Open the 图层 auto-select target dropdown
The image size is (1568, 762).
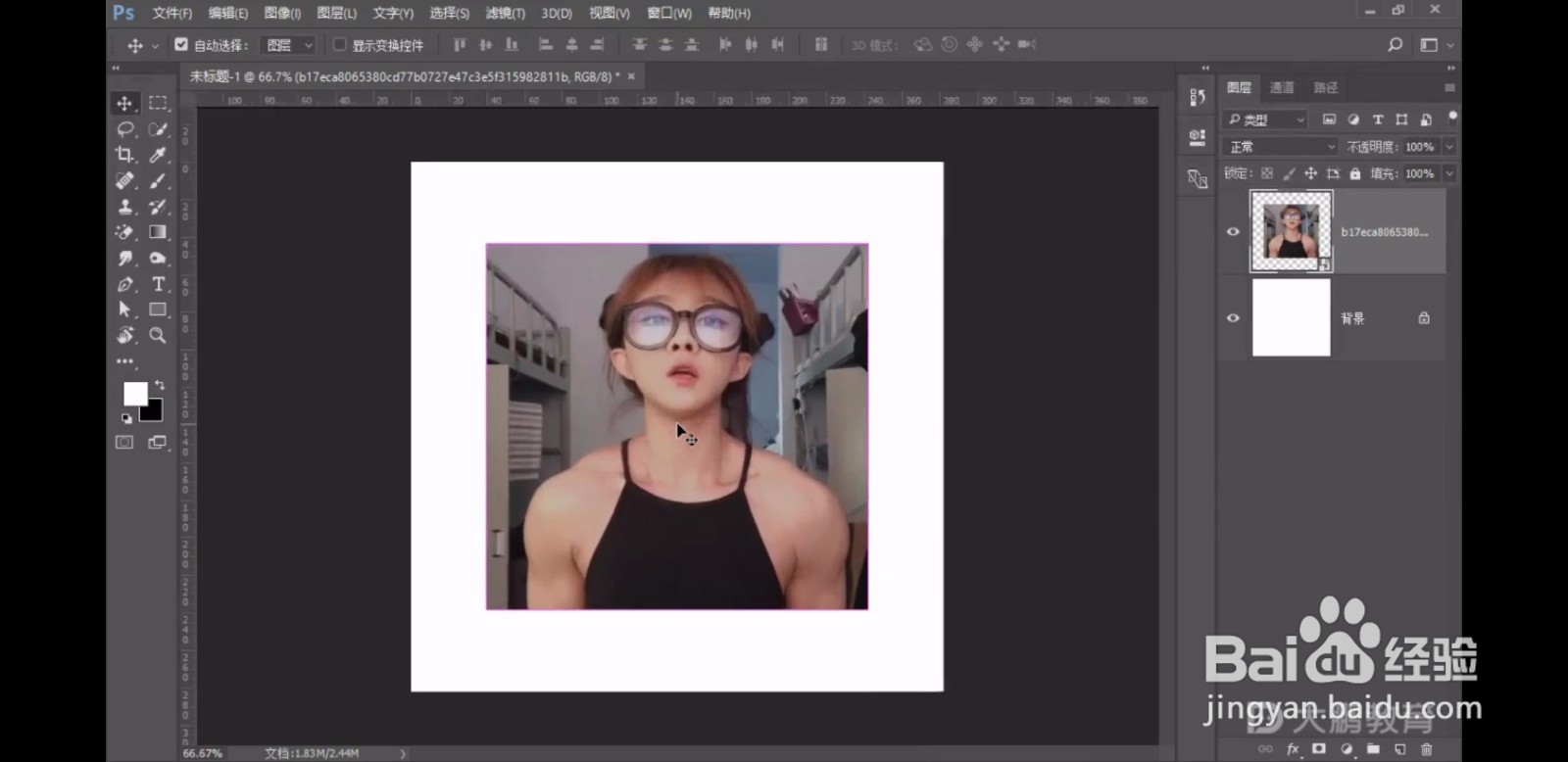[x=289, y=45]
